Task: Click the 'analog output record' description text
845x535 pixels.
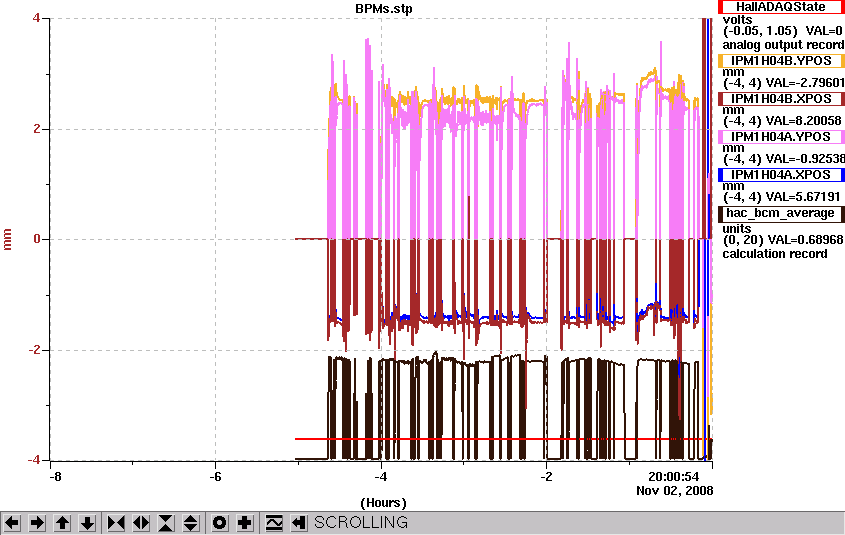Action: click(x=783, y=45)
